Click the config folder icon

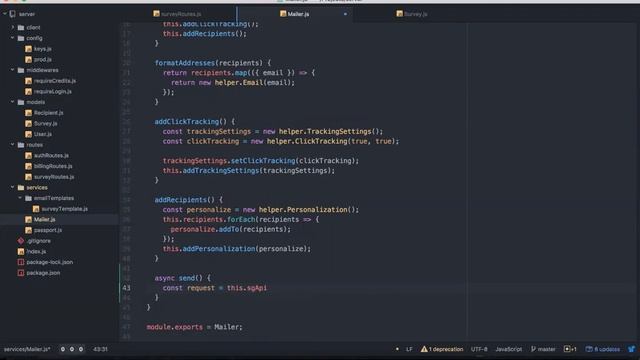[x=21, y=38]
